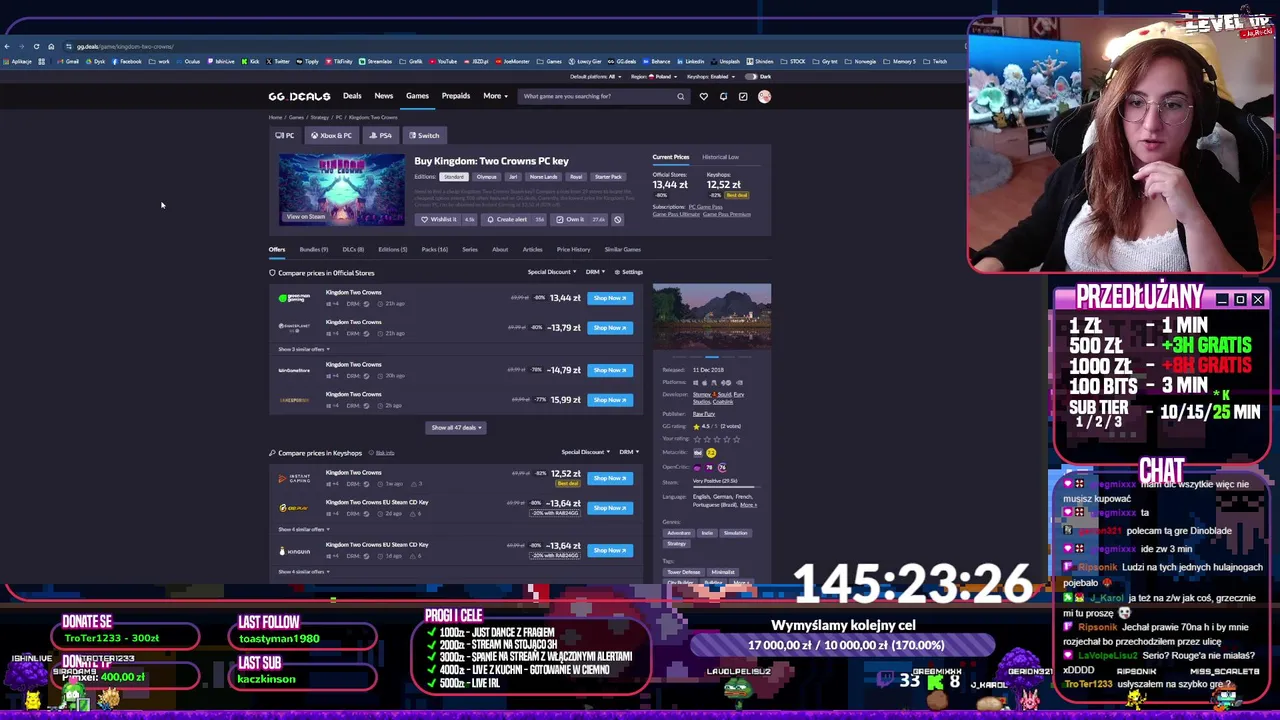
Task: Open the Twitter bookmark
Action: (x=279, y=61)
